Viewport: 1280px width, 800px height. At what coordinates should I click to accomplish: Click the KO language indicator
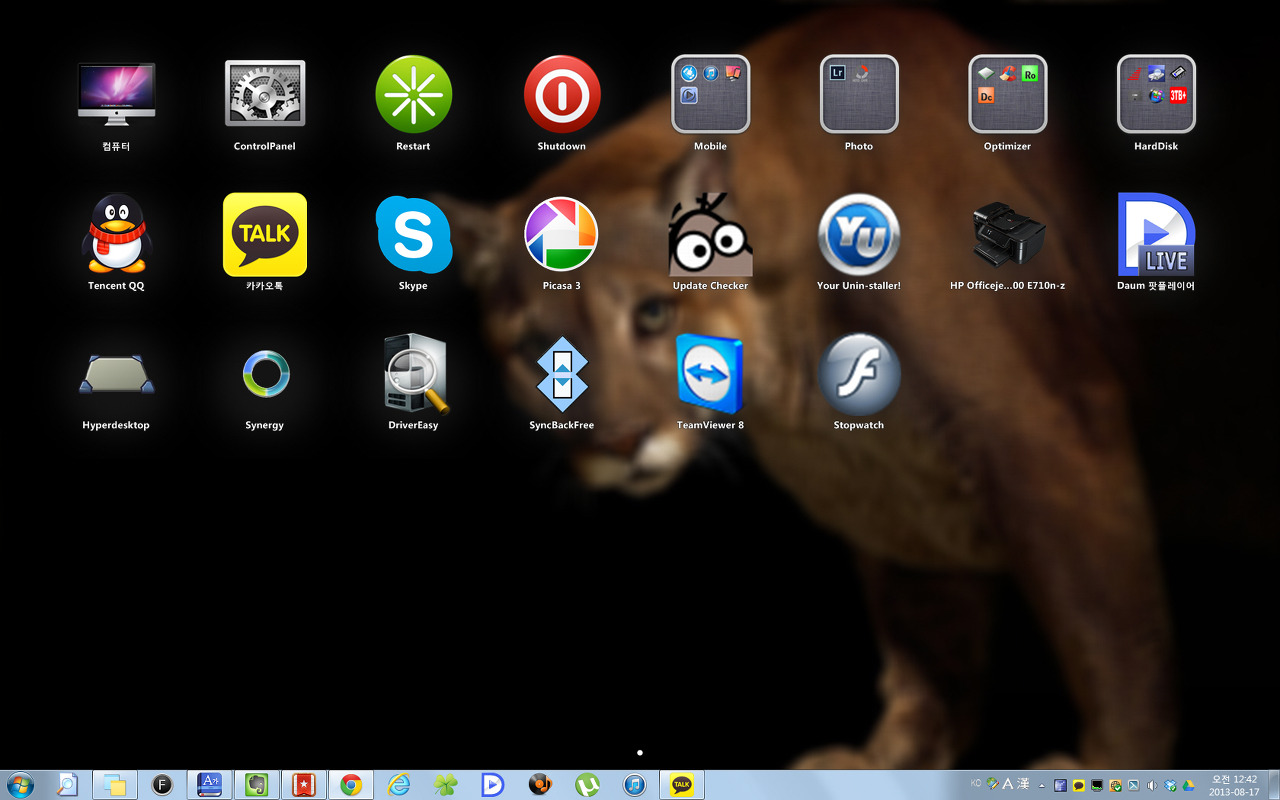click(975, 783)
